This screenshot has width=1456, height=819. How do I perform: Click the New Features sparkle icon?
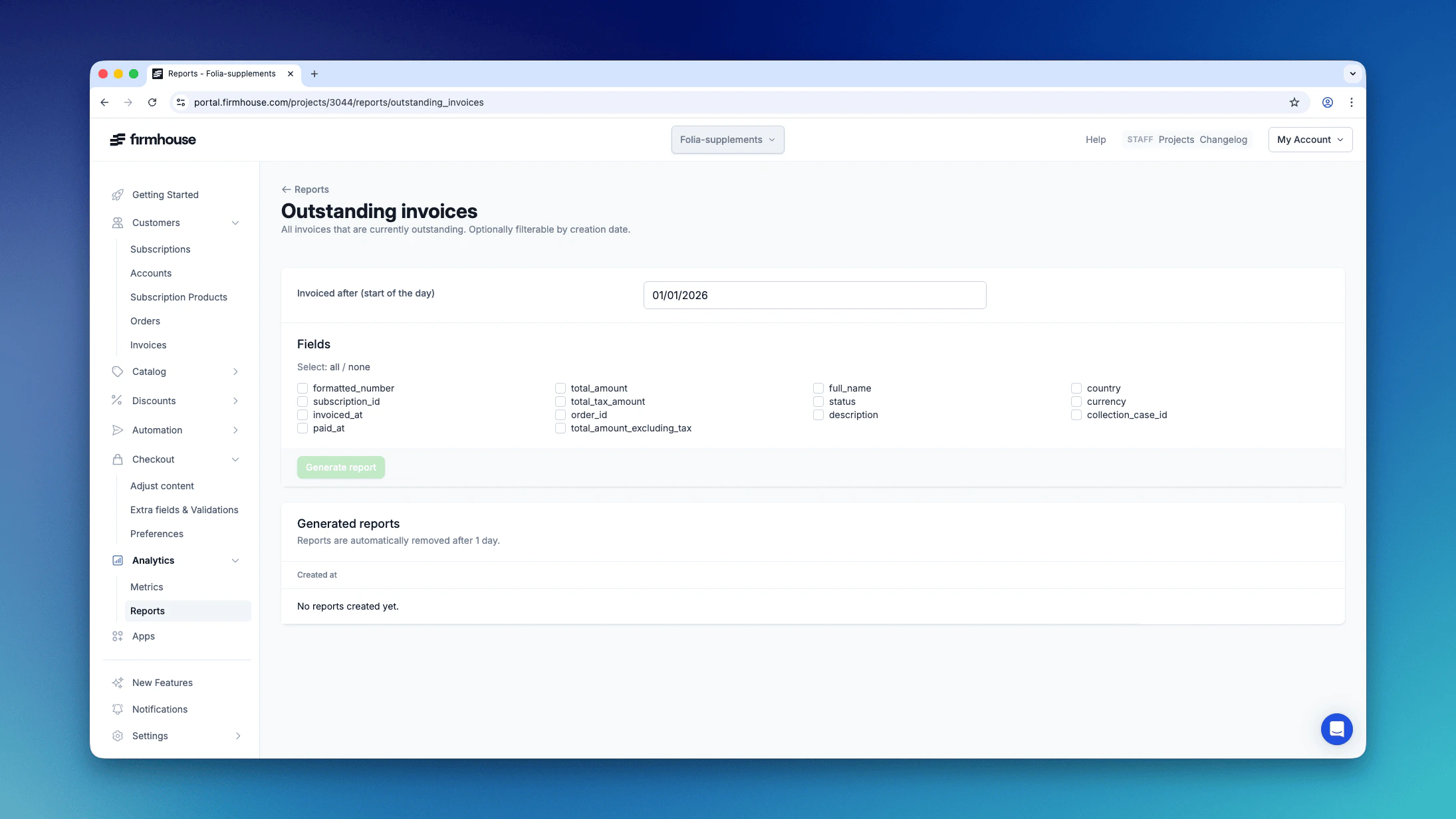pos(118,683)
